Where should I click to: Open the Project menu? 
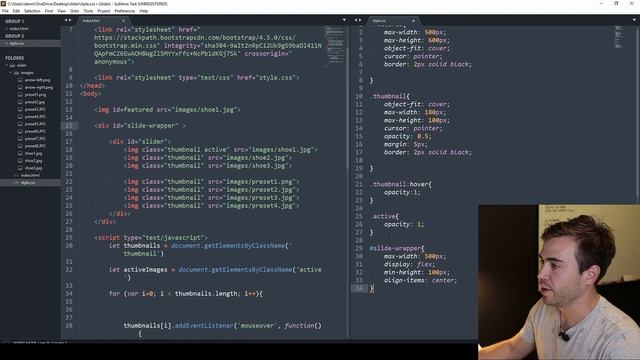coord(104,11)
